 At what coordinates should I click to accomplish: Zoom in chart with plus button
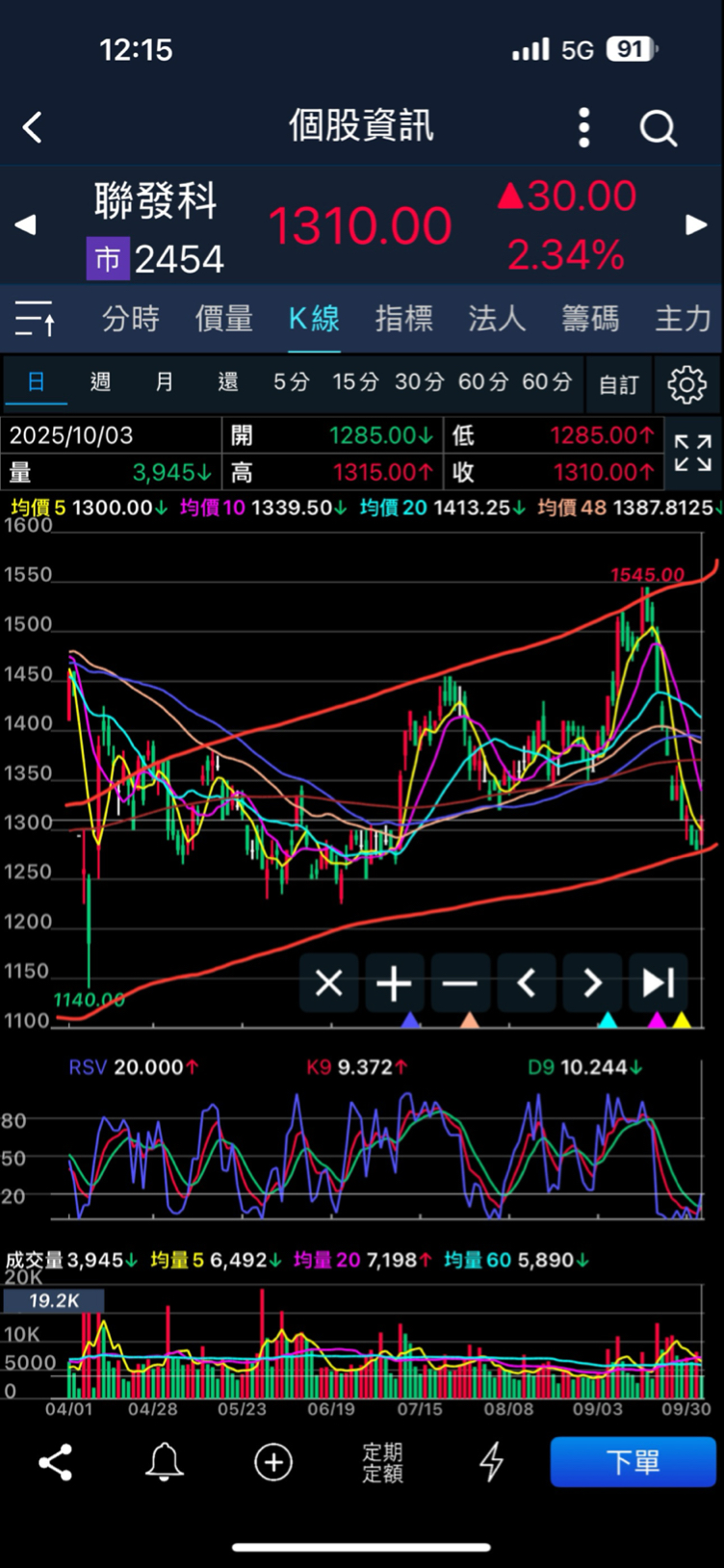tap(394, 983)
